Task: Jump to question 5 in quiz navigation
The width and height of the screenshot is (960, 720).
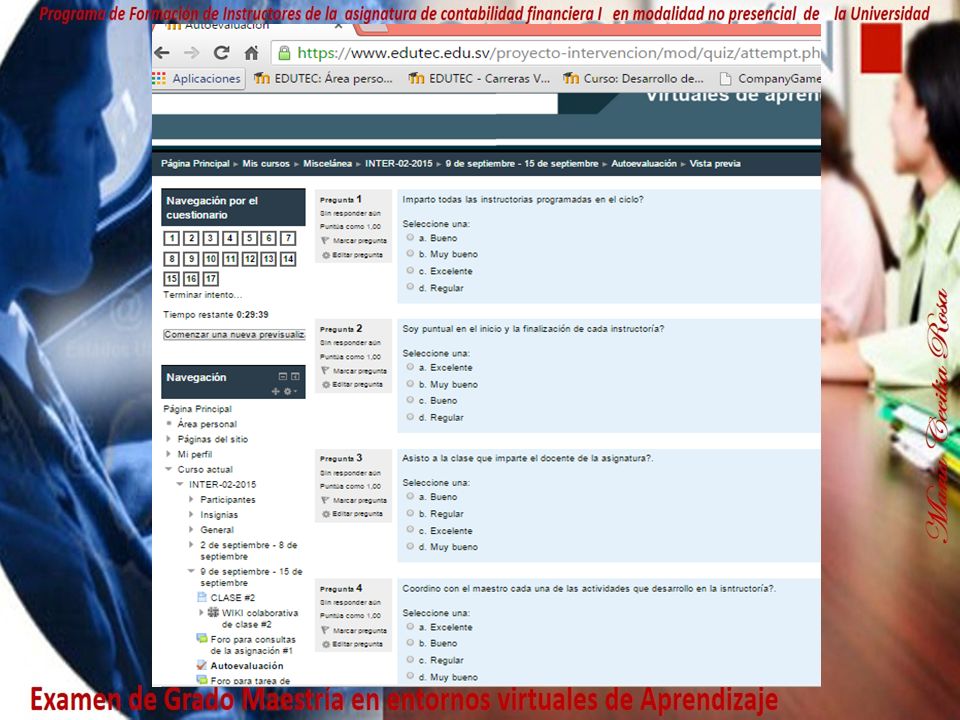Action: 249,239
